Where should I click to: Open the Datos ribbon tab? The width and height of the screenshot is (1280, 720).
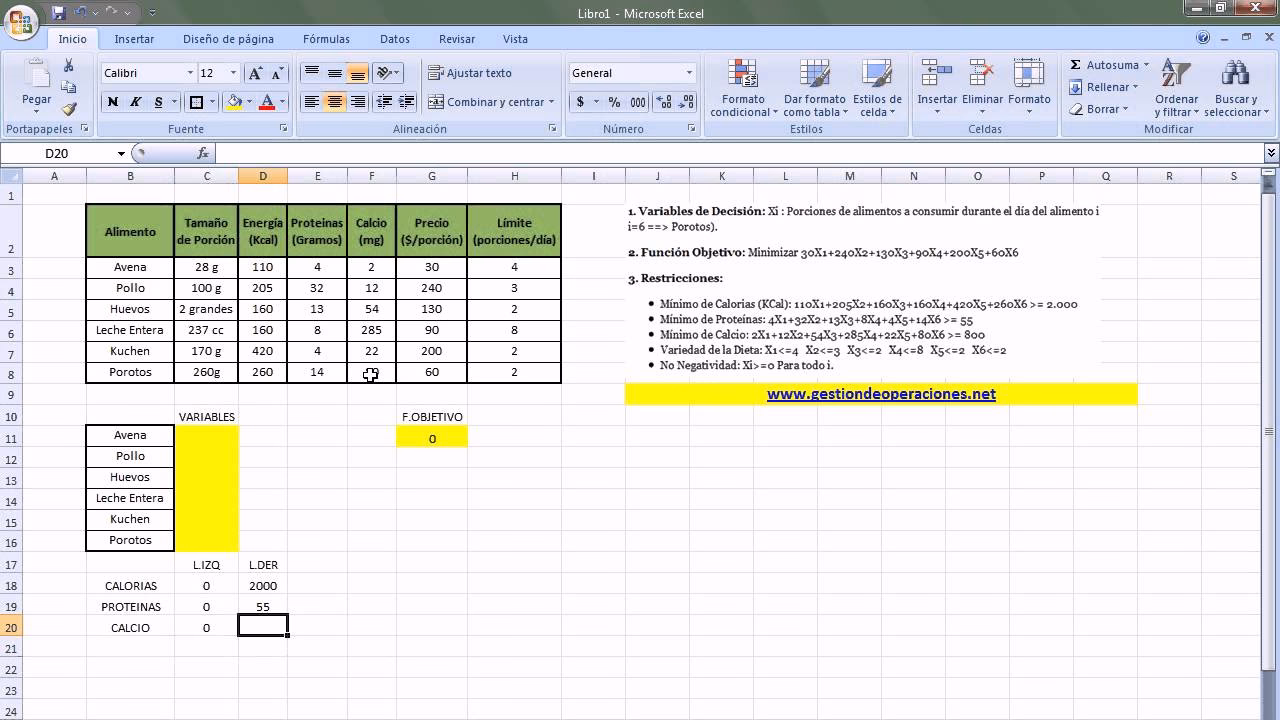tap(394, 39)
